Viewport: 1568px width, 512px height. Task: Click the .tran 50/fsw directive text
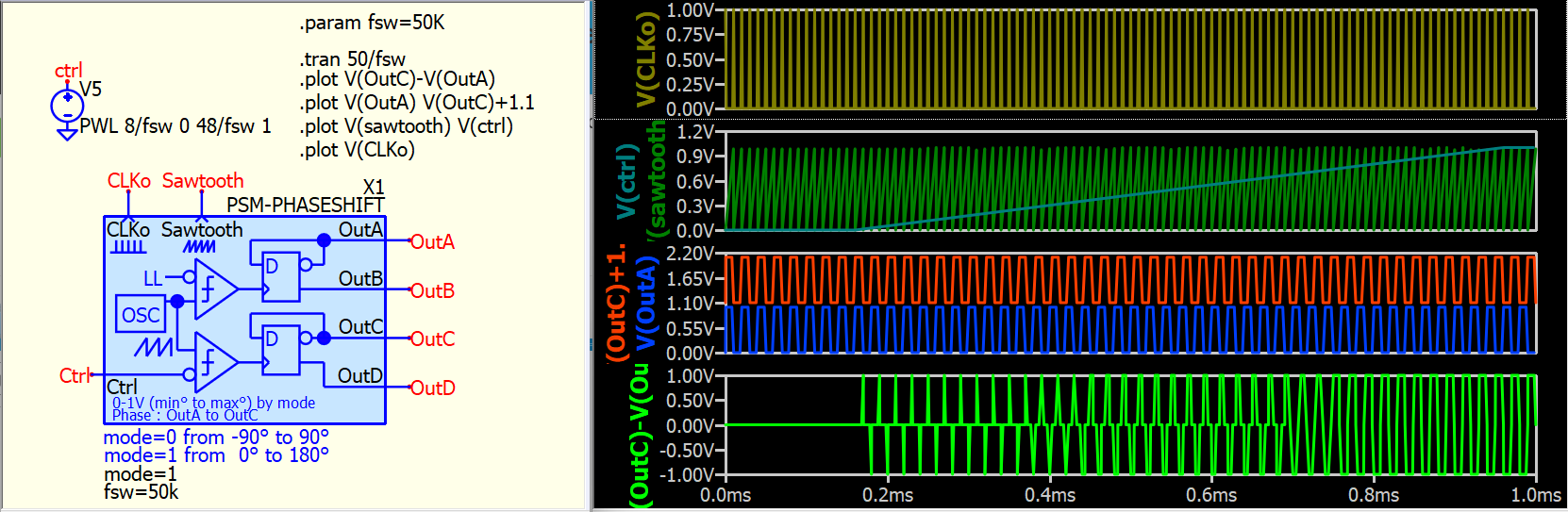tap(352, 59)
